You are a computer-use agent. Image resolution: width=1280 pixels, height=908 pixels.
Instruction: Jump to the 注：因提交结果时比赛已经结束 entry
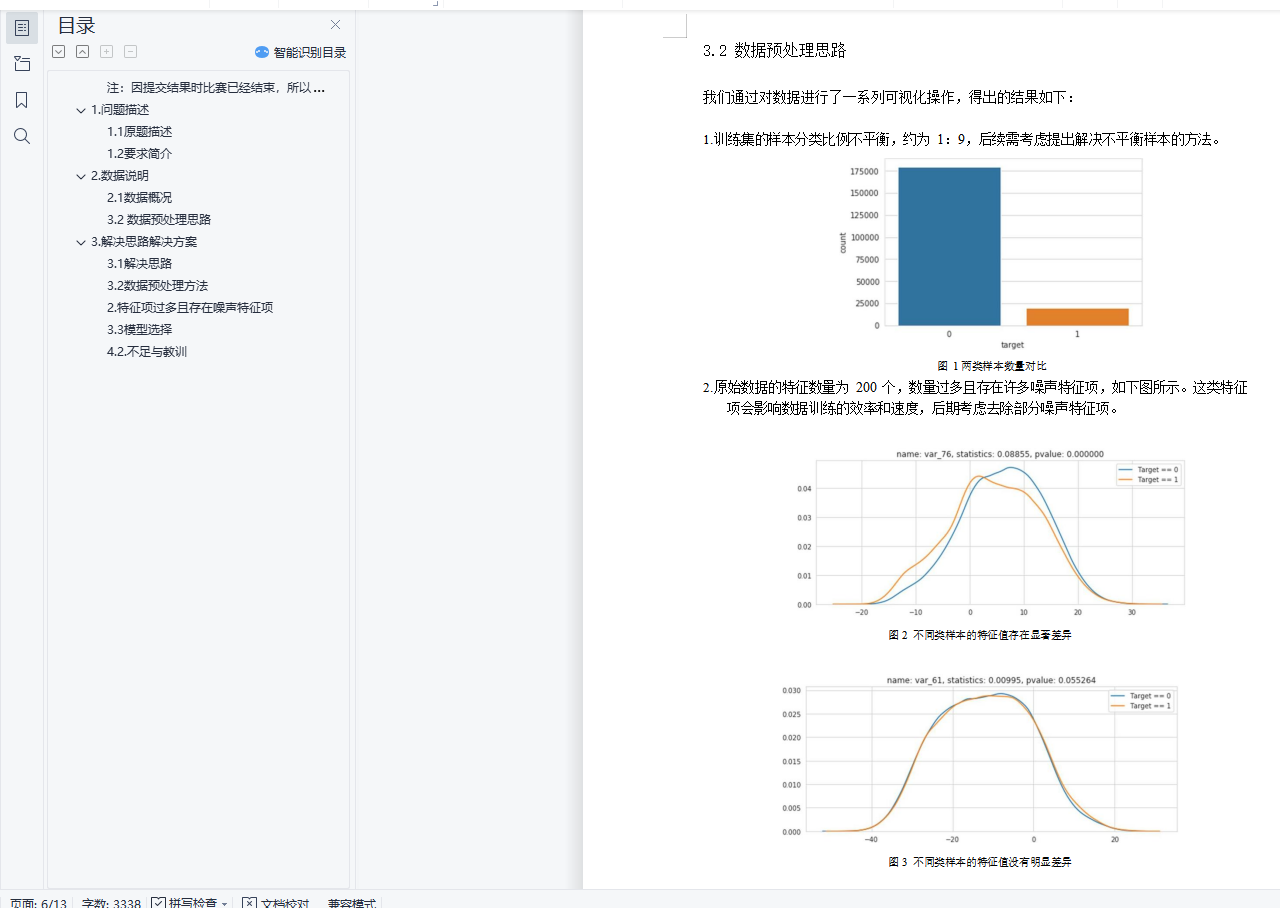pyautogui.click(x=216, y=88)
